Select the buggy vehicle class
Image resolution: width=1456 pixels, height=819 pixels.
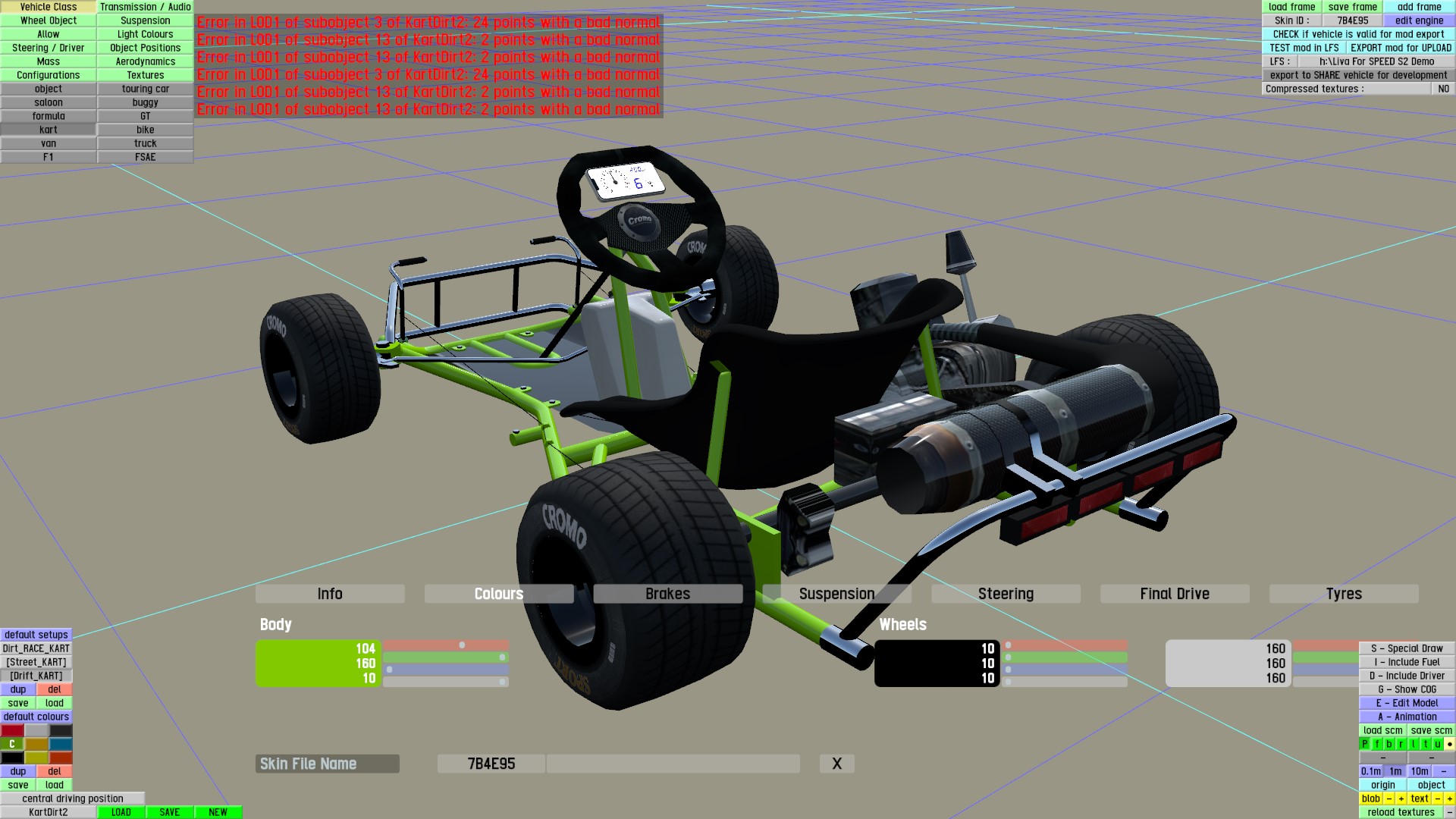click(x=145, y=102)
